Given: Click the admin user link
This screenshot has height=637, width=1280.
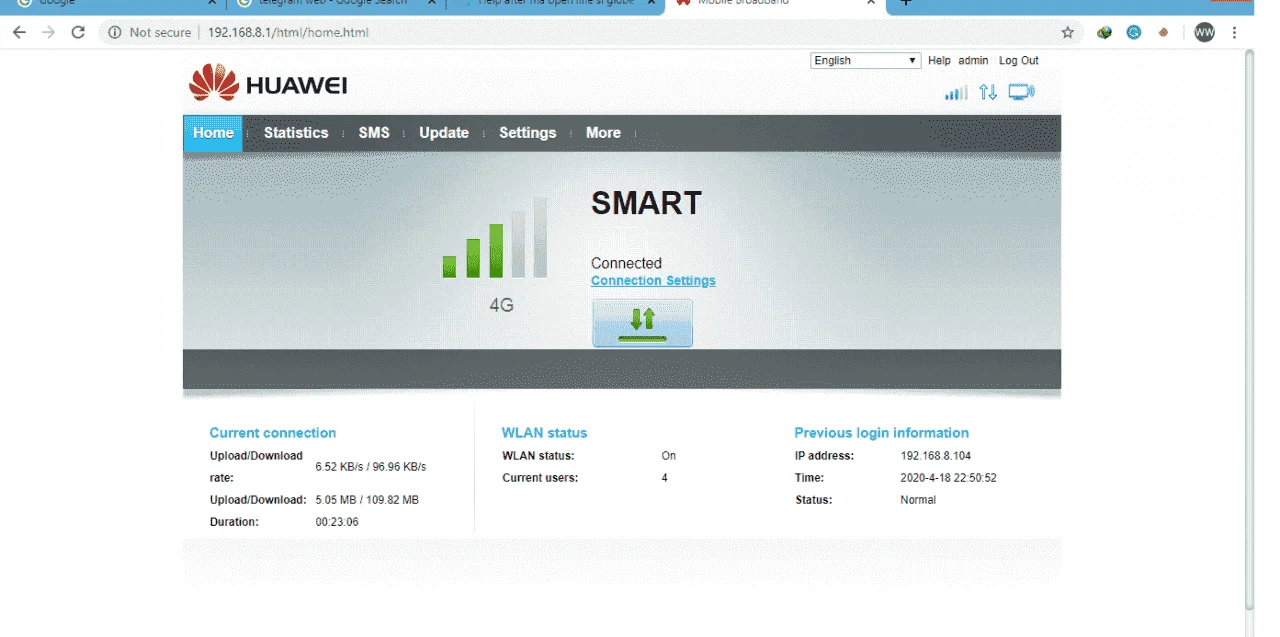Looking at the screenshot, I should [x=973, y=61].
